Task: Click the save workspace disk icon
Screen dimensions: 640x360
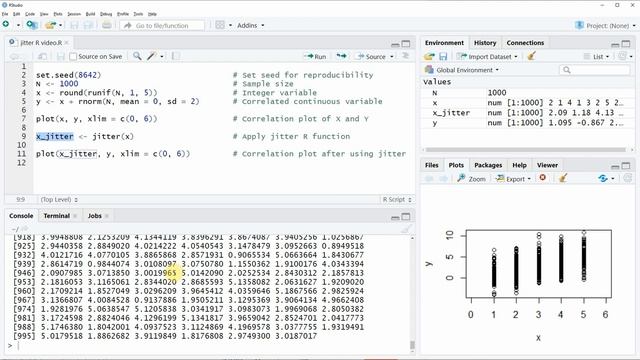Action: 443,56
